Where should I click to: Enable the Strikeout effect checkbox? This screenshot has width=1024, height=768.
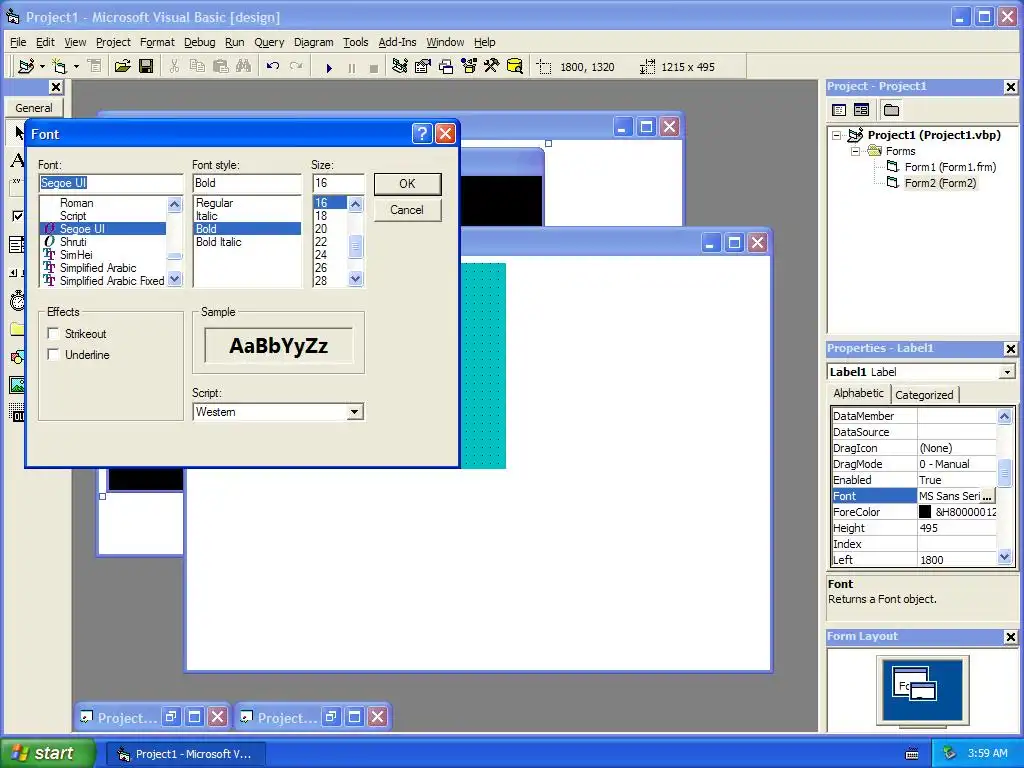point(54,334)
